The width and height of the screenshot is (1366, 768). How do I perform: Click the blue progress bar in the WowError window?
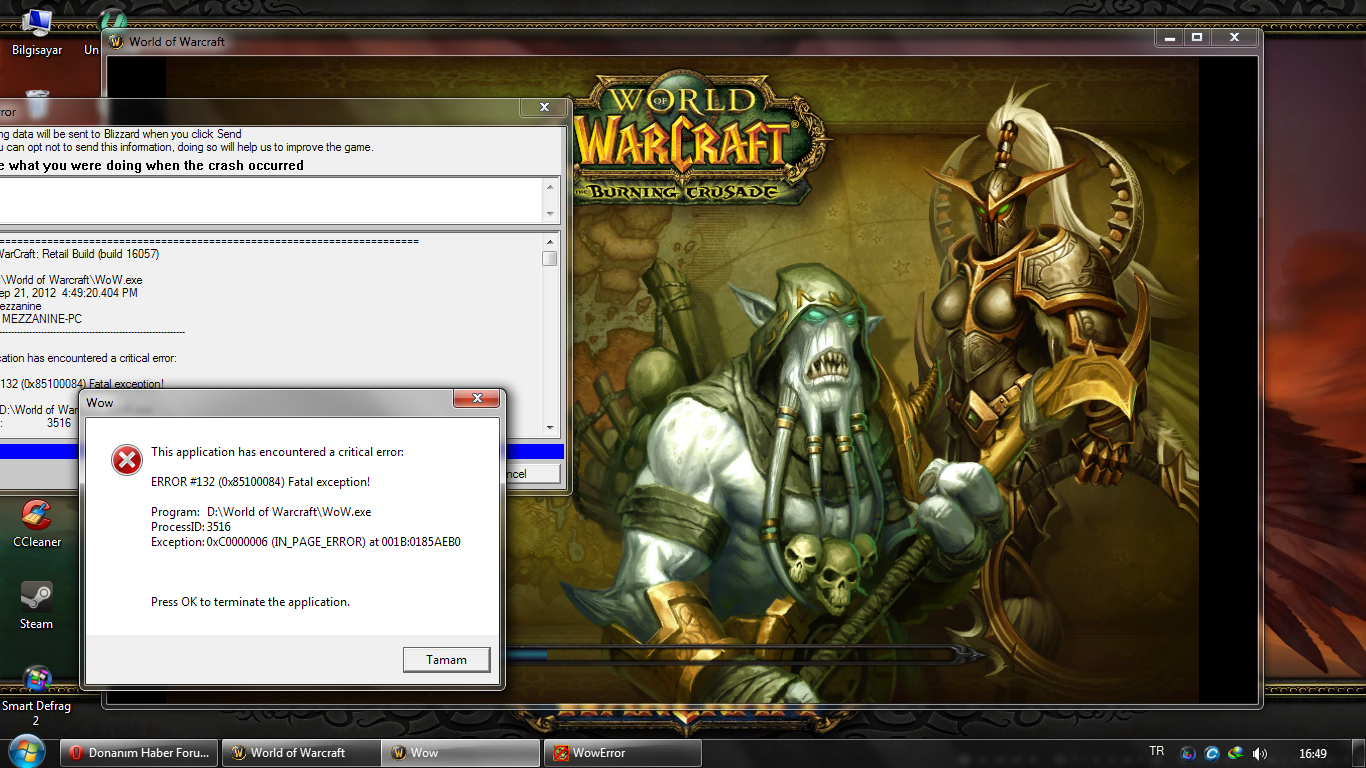[534, 452]
